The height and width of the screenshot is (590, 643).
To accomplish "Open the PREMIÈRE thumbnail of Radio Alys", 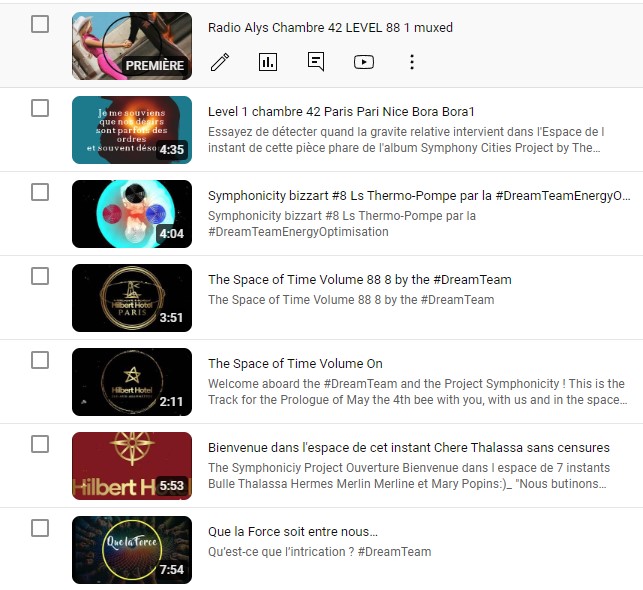I will pyautogui.click(x=132, y=46).
